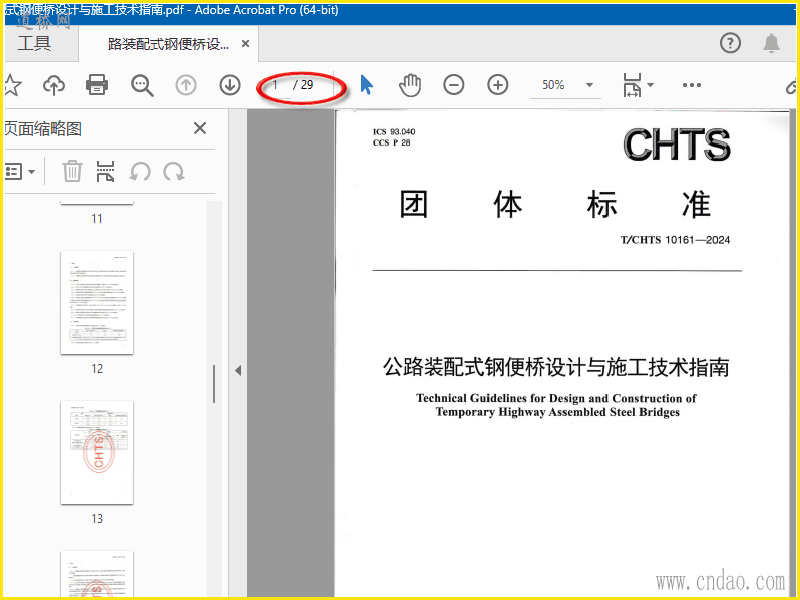Zoom out with minus circle icon
Screen dimensions: 800x600
pos(454,85)
